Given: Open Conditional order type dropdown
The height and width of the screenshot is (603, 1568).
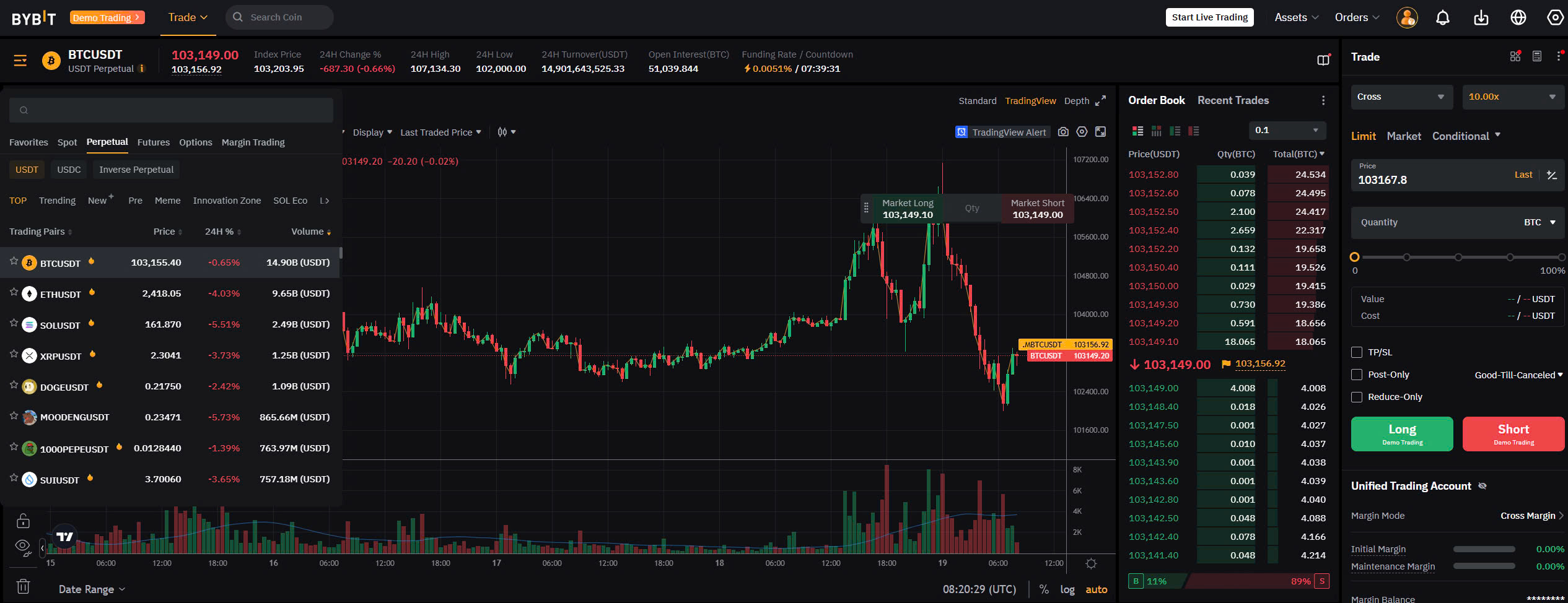Looking at the screenshot, I should tap(1466, 136).
